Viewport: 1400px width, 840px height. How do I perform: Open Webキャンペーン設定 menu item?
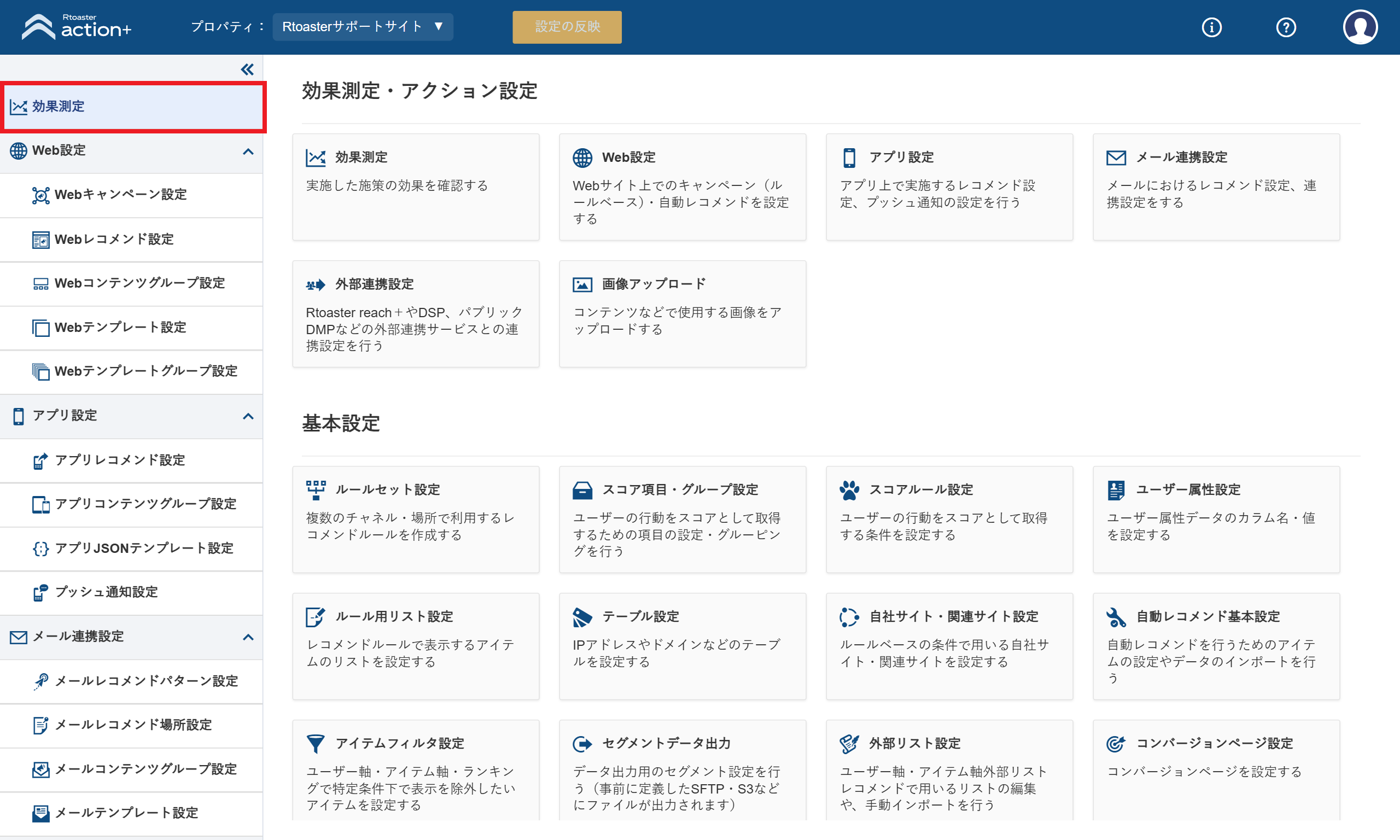[131, 195]
